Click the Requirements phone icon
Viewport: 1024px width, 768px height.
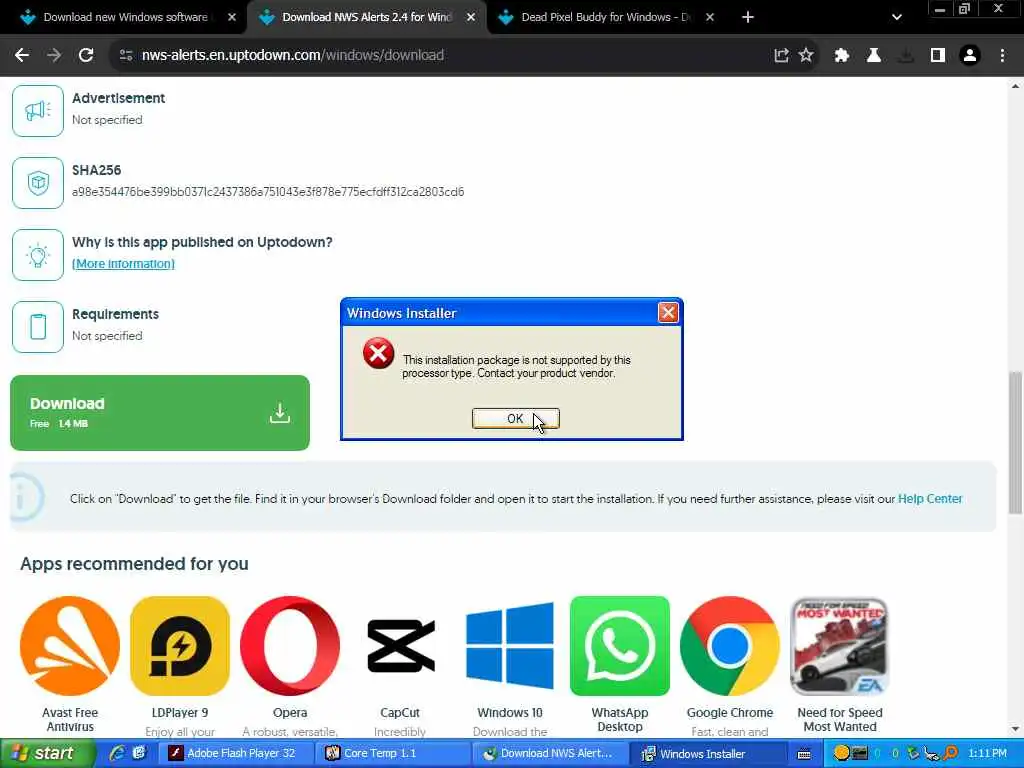[x=38, y=327]
